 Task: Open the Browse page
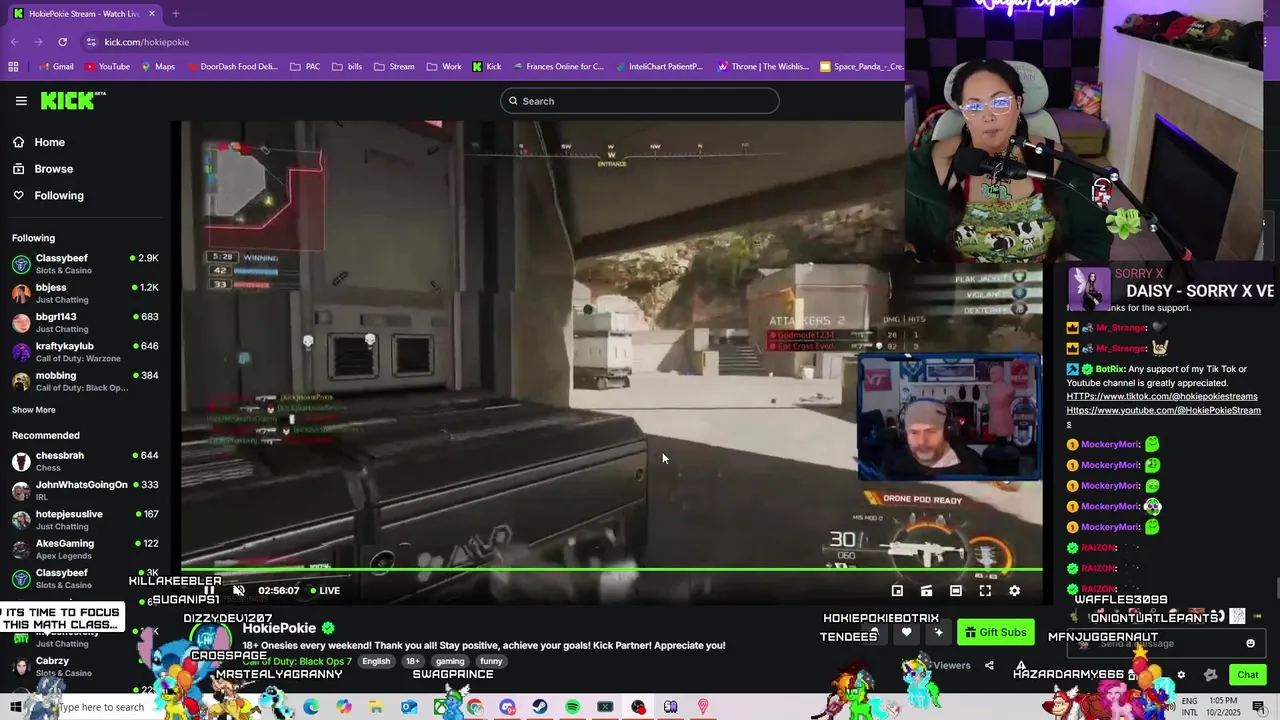[x=53, y=169]
